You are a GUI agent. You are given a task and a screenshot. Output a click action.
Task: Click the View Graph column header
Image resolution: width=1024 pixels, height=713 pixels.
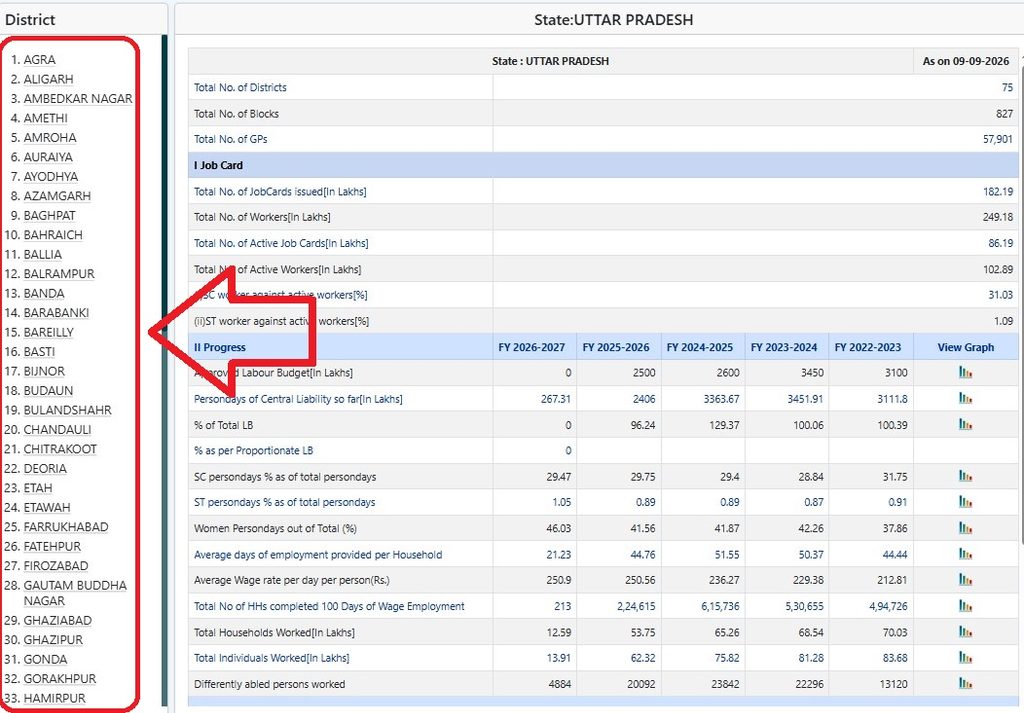pyautogui.click(x=966, y=347)
